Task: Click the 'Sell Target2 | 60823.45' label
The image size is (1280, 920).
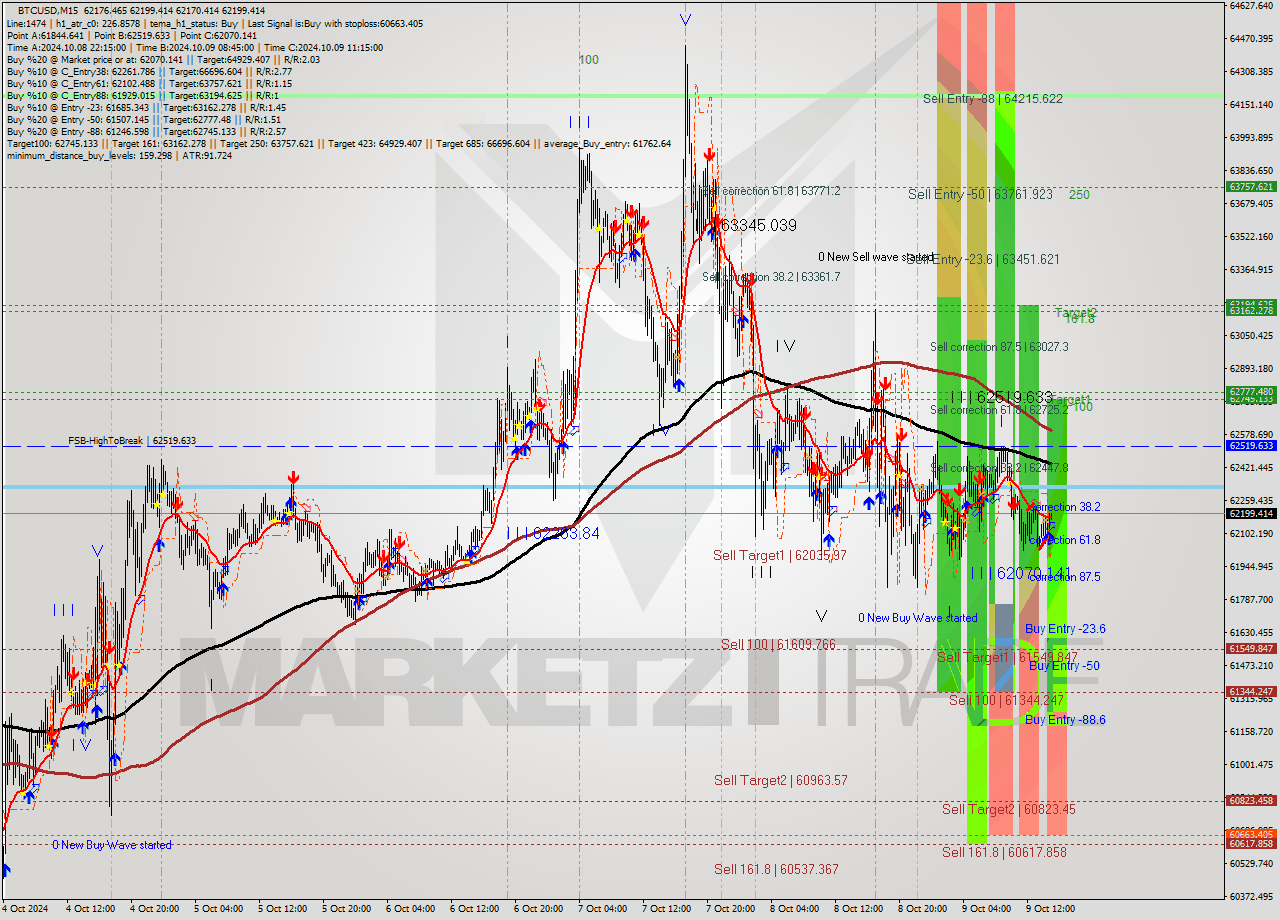Action: coord(1009,809)
